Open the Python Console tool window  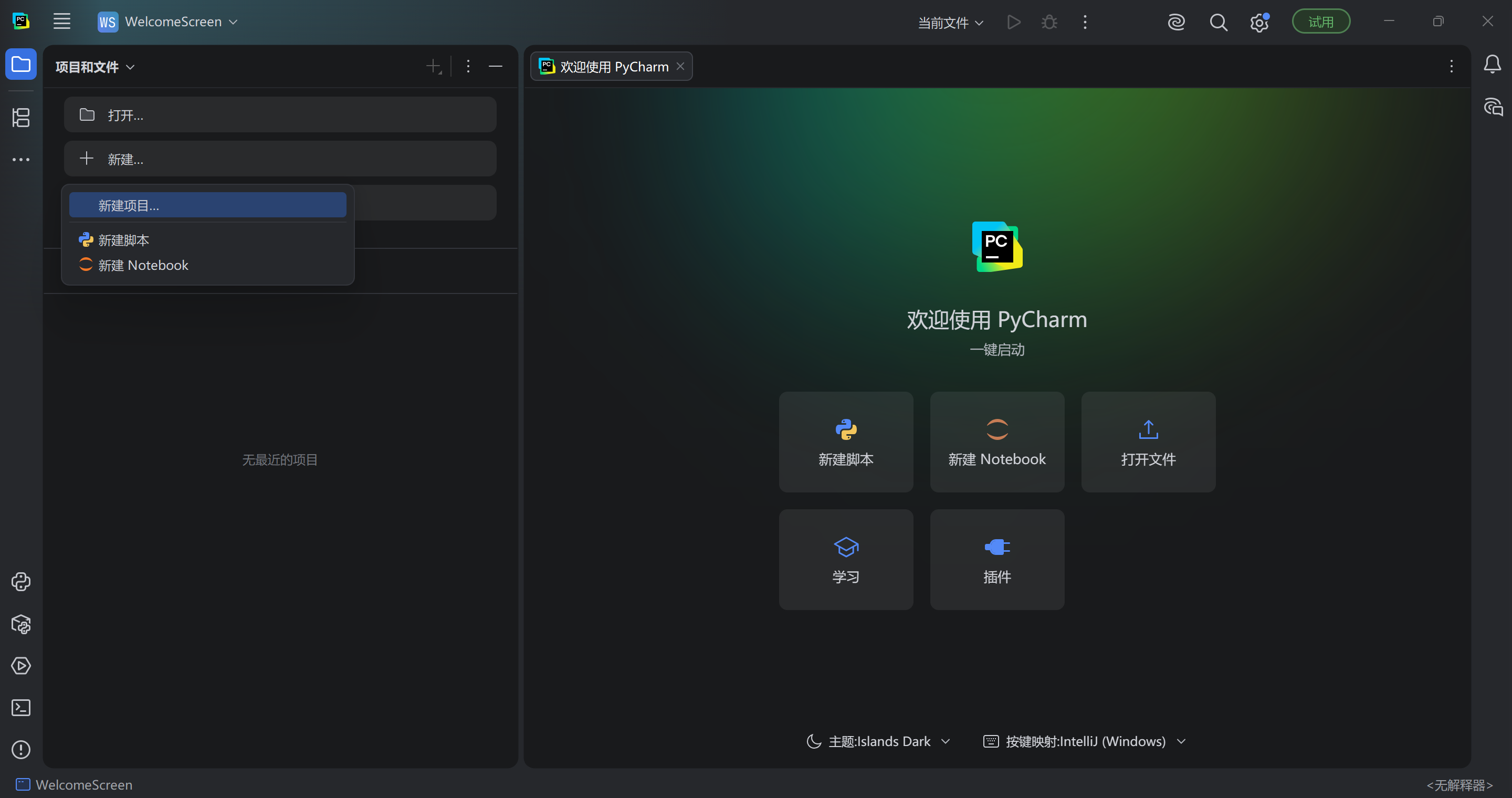click(x=21, y=582)
